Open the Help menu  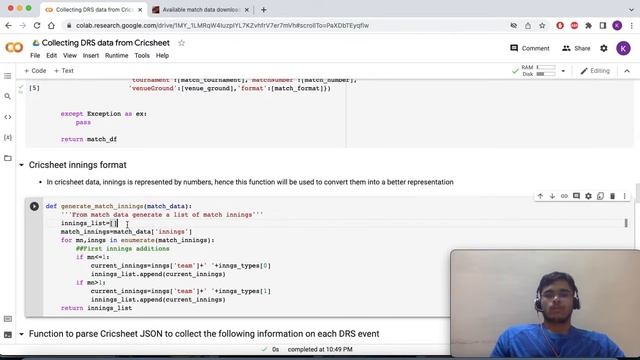pos(162,56)
